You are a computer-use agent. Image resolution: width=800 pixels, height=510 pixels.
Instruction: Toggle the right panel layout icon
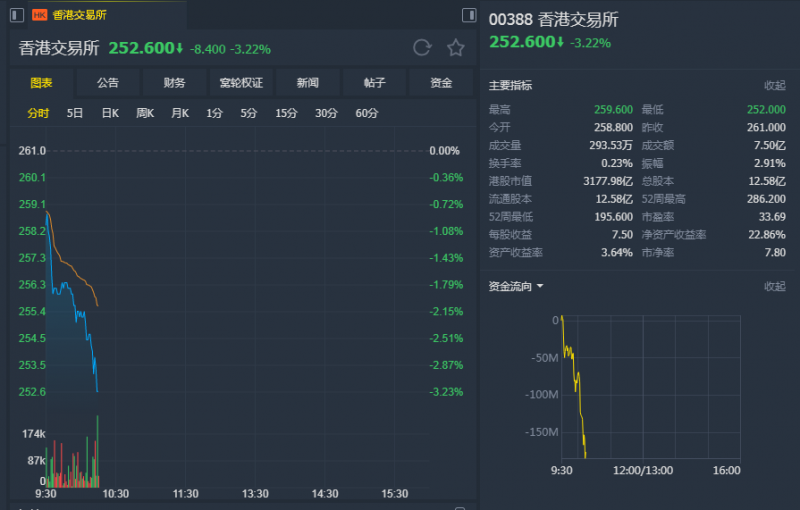(x=469, y=15)
